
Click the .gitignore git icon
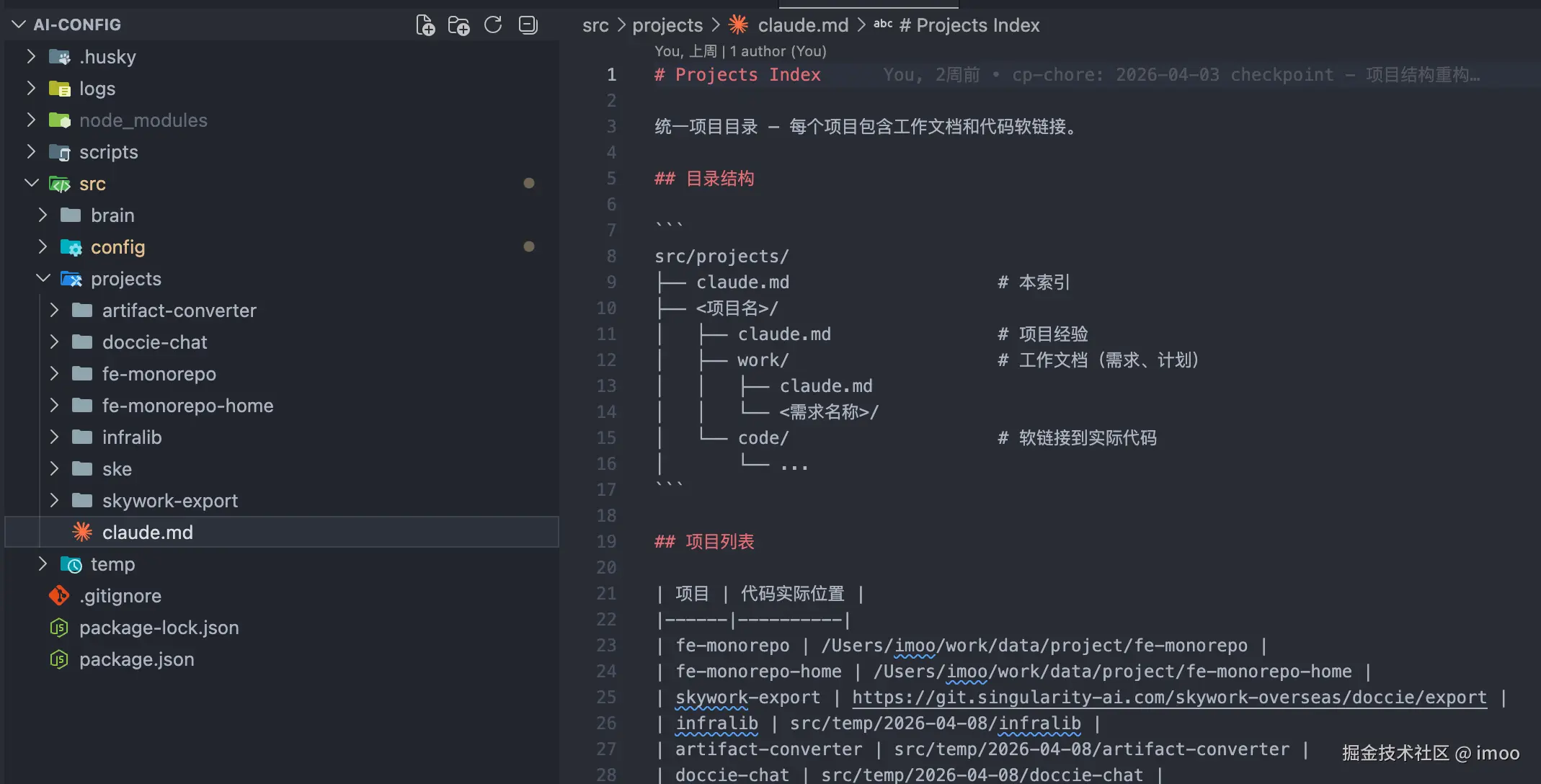click(x=59, y=596)
